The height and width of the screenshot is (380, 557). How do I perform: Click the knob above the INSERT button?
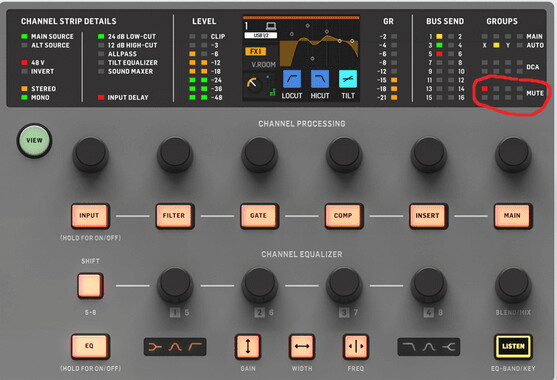tap(428, 154)
